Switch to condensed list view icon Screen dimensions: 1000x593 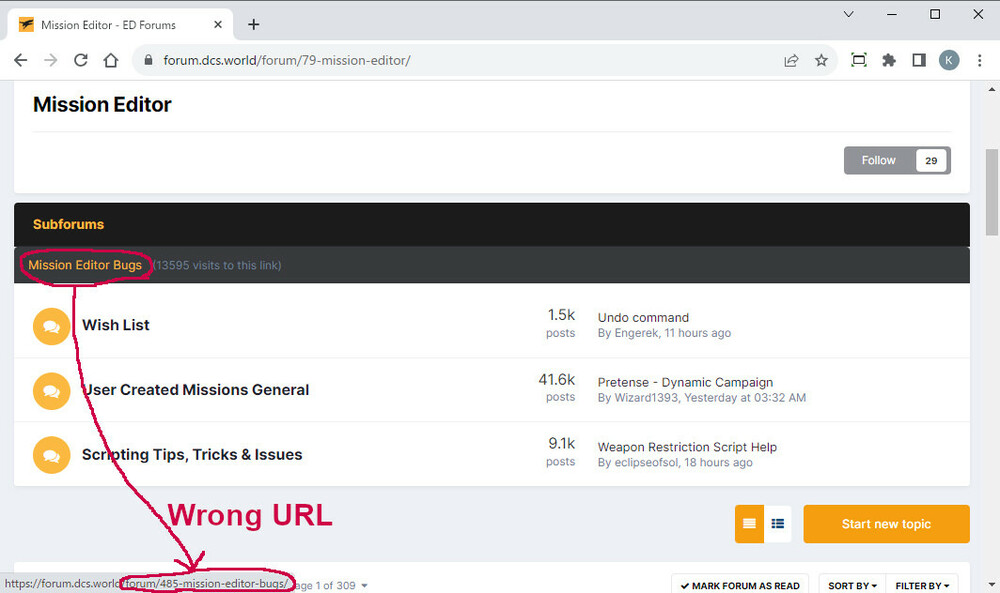click(x=777, y=523)
